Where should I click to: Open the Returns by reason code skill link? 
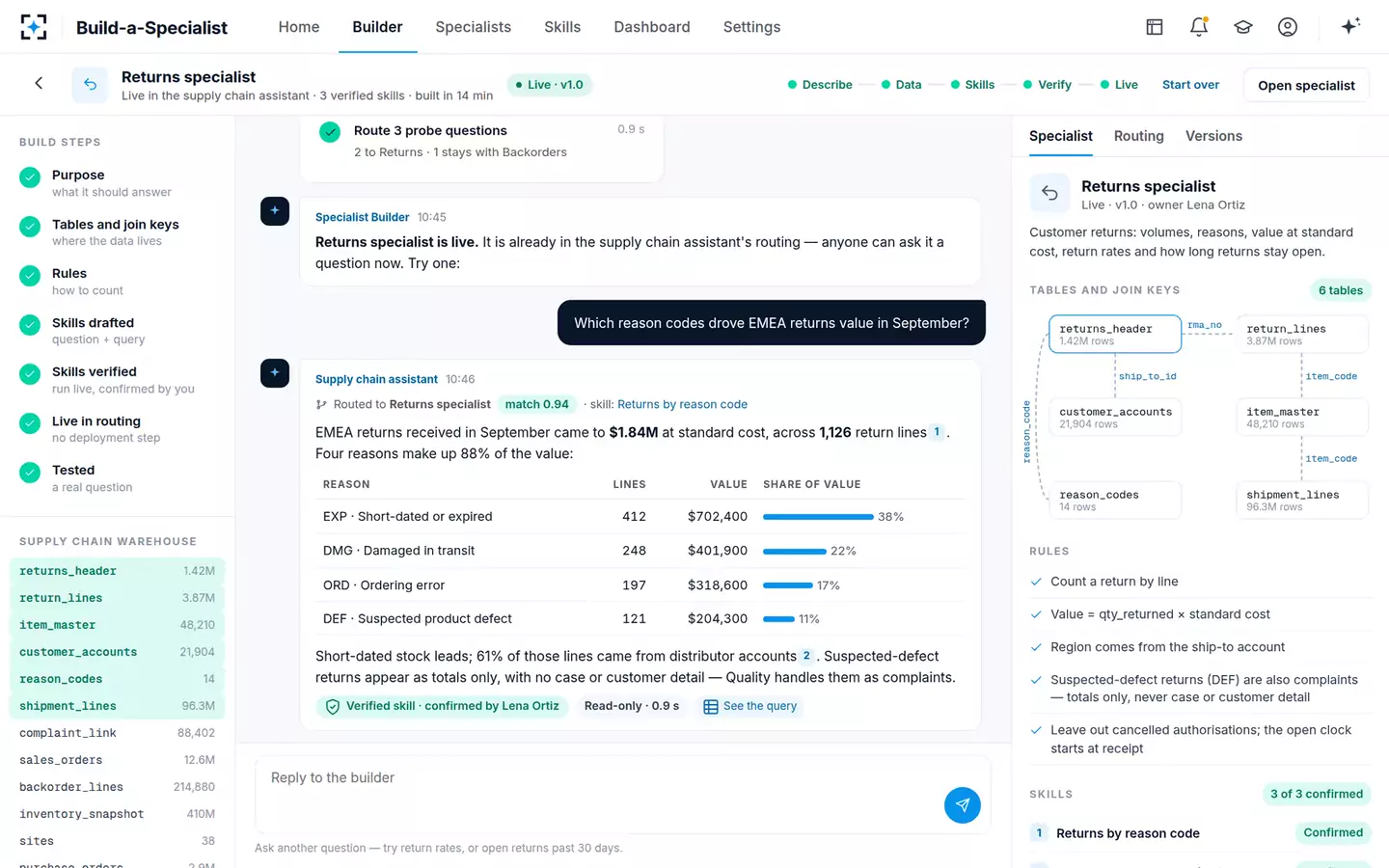[682, 405]
